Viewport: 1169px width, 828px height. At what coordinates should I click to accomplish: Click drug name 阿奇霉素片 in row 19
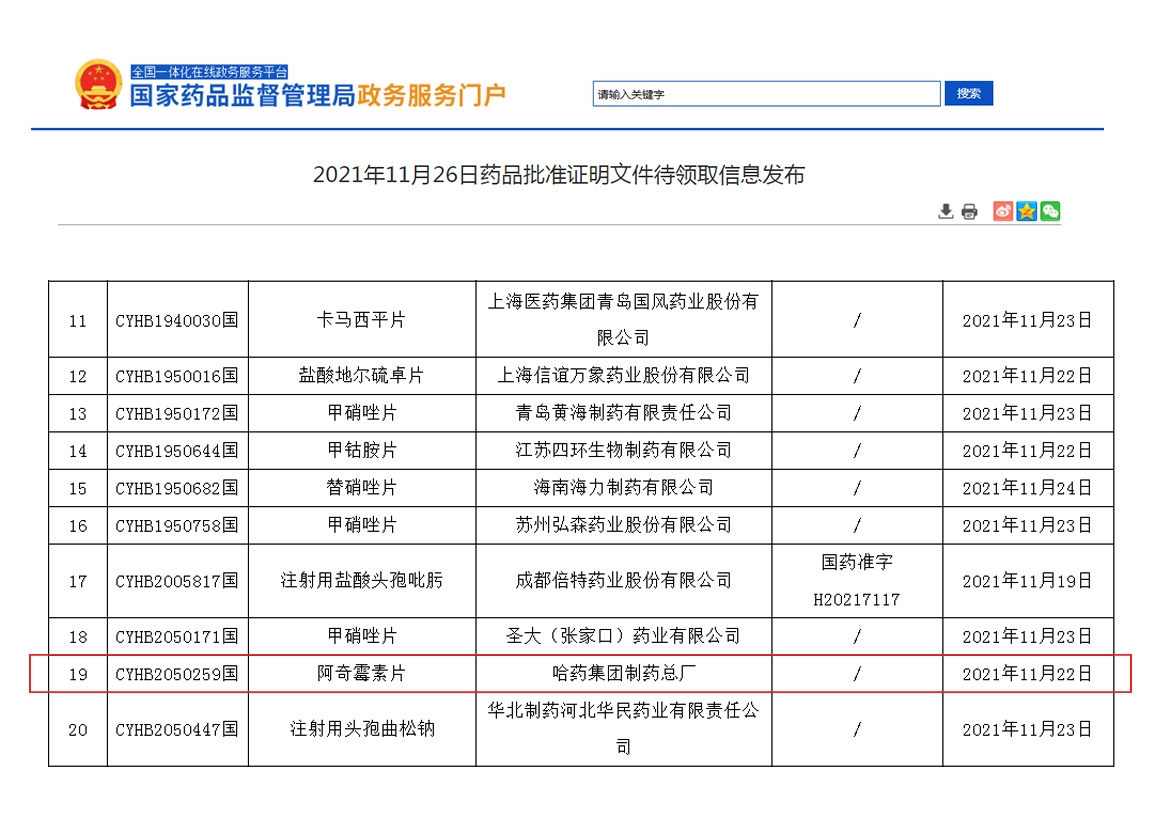361,674
